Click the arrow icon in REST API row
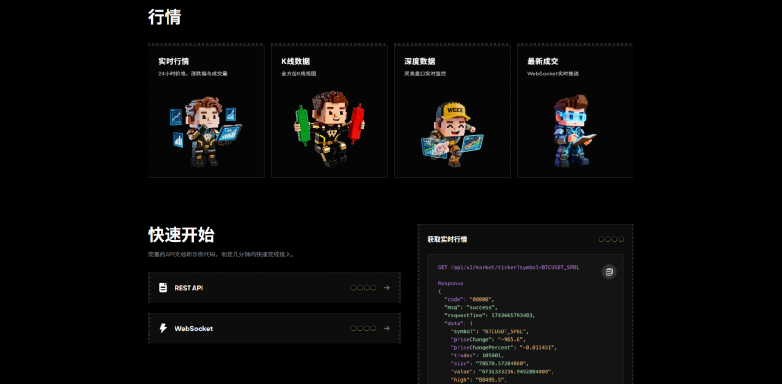Image resolution: width=782 pixels, height=384 pixels. coord(387,288)
